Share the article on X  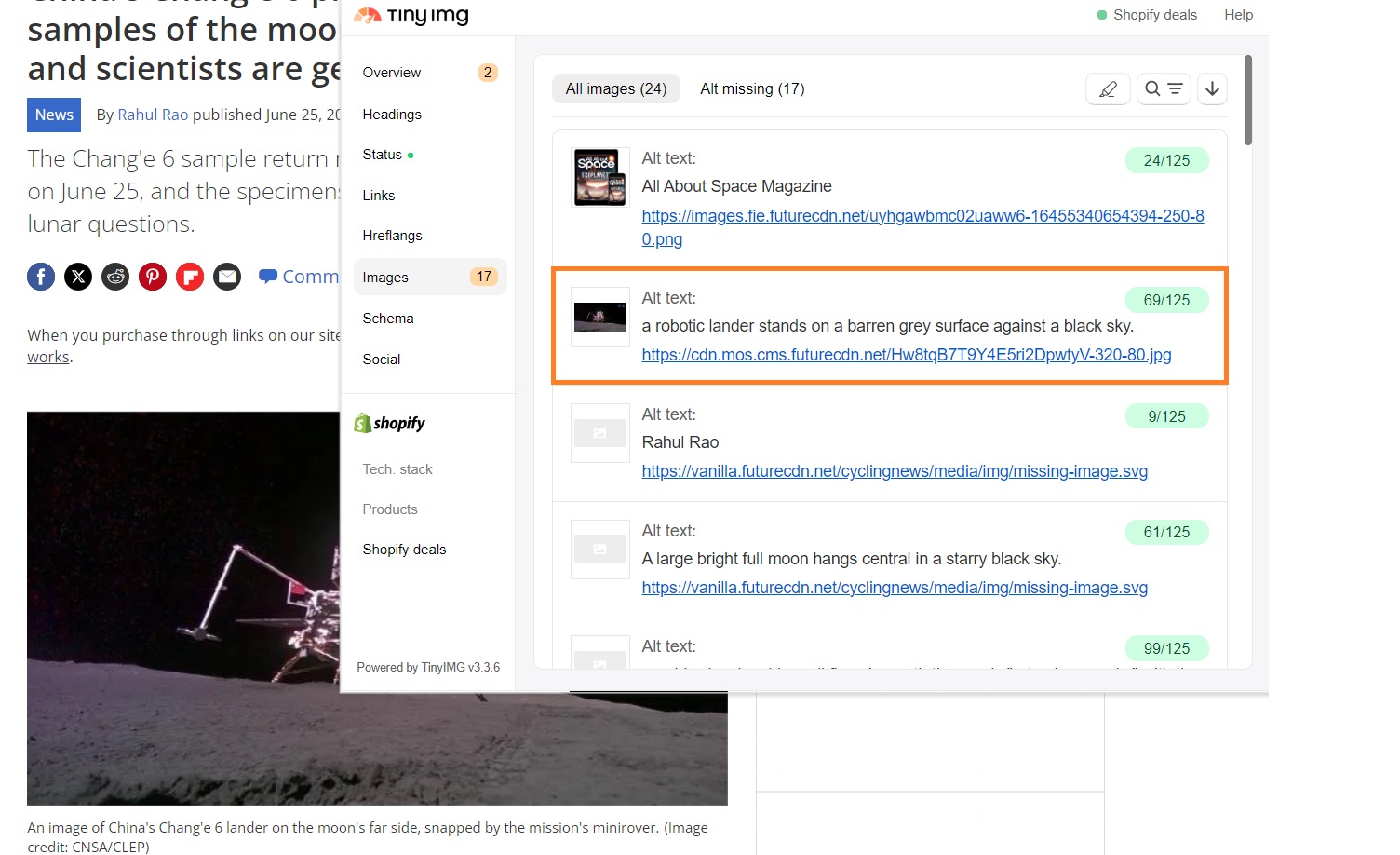[78, 276]
